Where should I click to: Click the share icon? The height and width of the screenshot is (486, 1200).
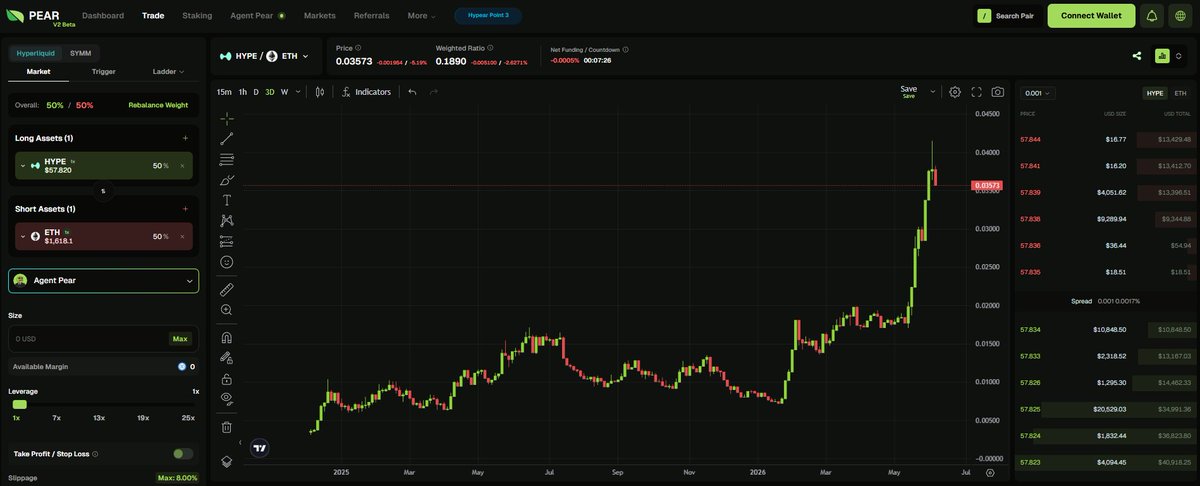pos(1137,56)
